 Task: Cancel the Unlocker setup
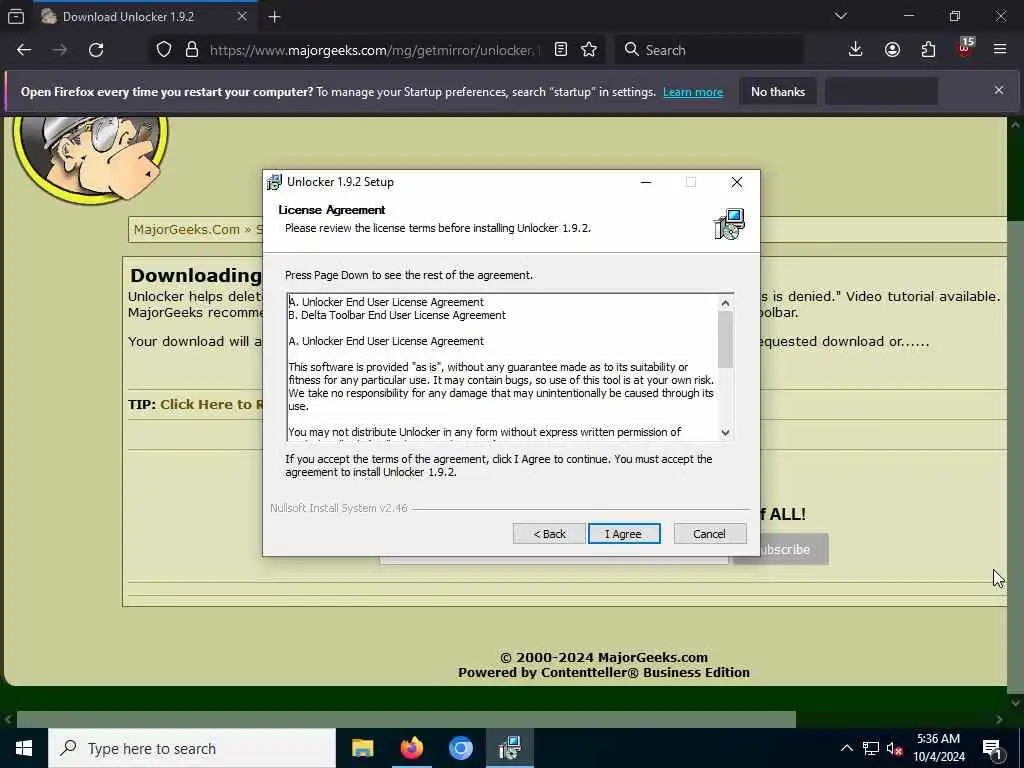pos(709,534)
